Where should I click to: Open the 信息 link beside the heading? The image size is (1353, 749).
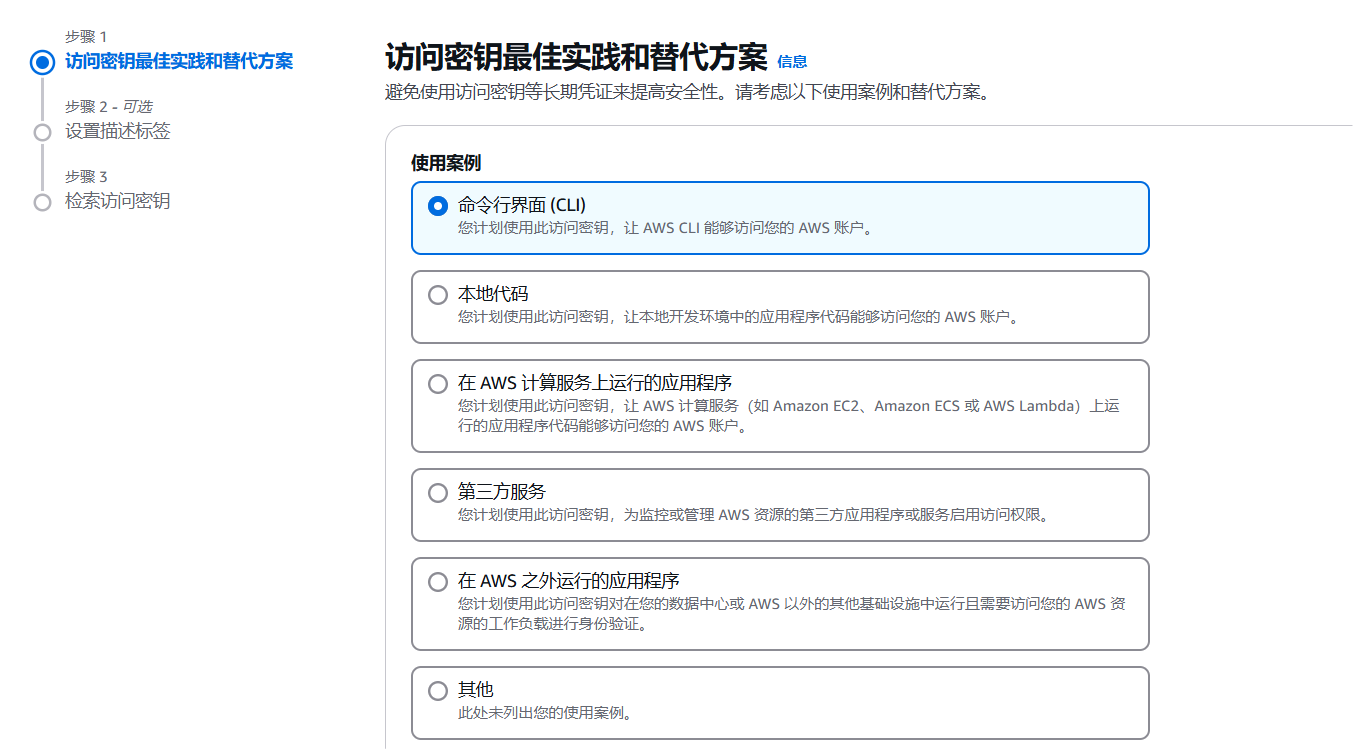coord(792,62)
